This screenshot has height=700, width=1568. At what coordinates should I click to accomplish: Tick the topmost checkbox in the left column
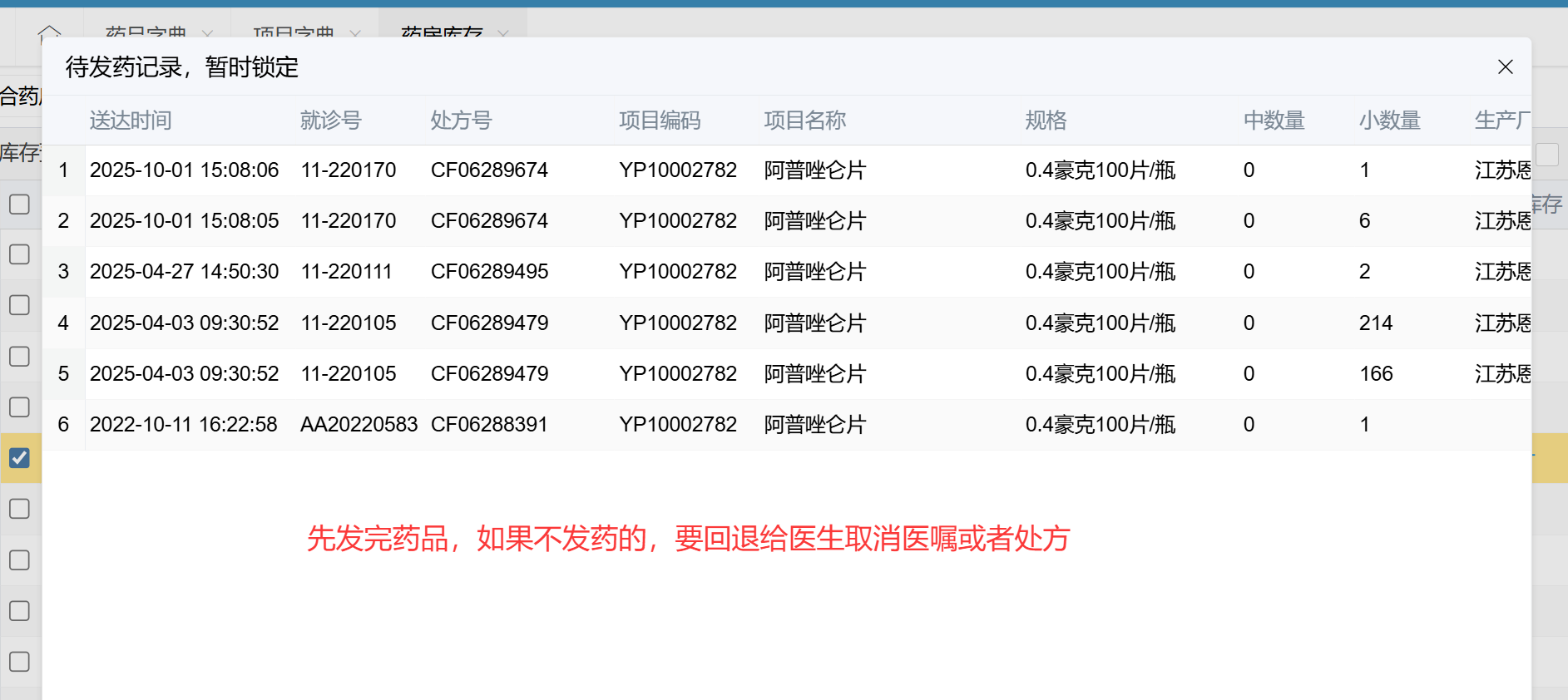(19, 204)
